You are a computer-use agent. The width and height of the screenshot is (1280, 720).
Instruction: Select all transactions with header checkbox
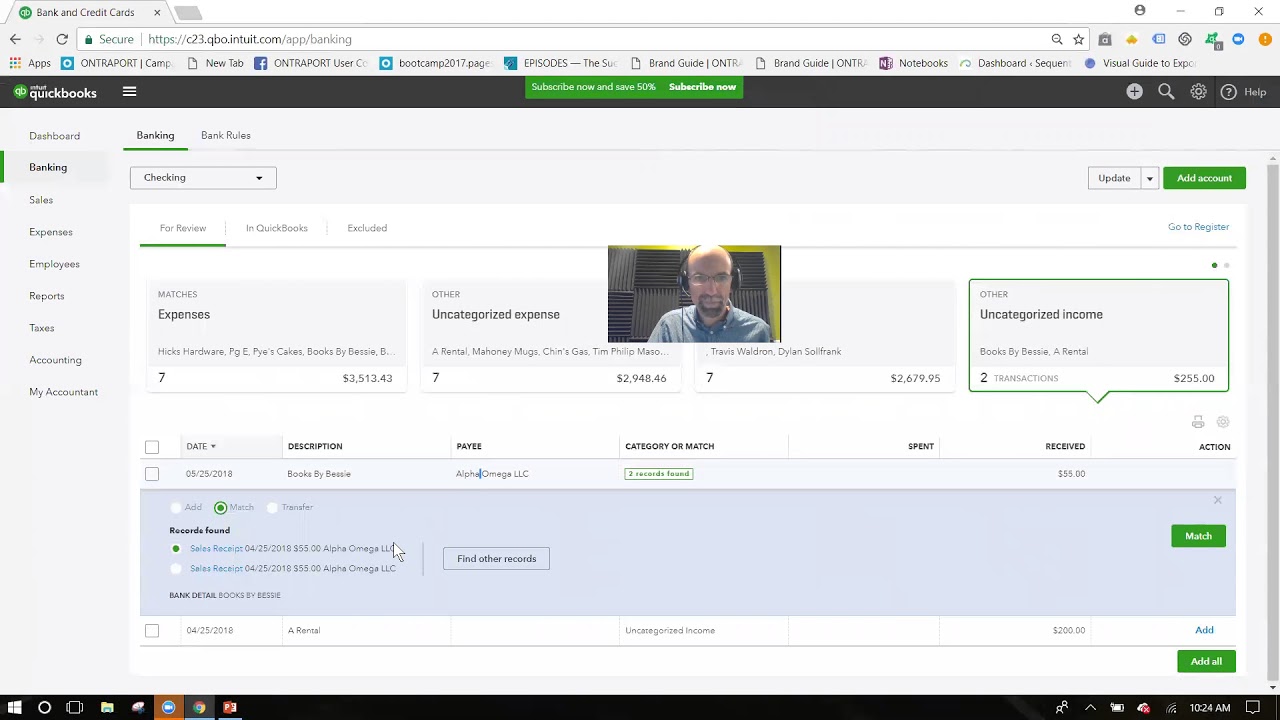(152, 447)
